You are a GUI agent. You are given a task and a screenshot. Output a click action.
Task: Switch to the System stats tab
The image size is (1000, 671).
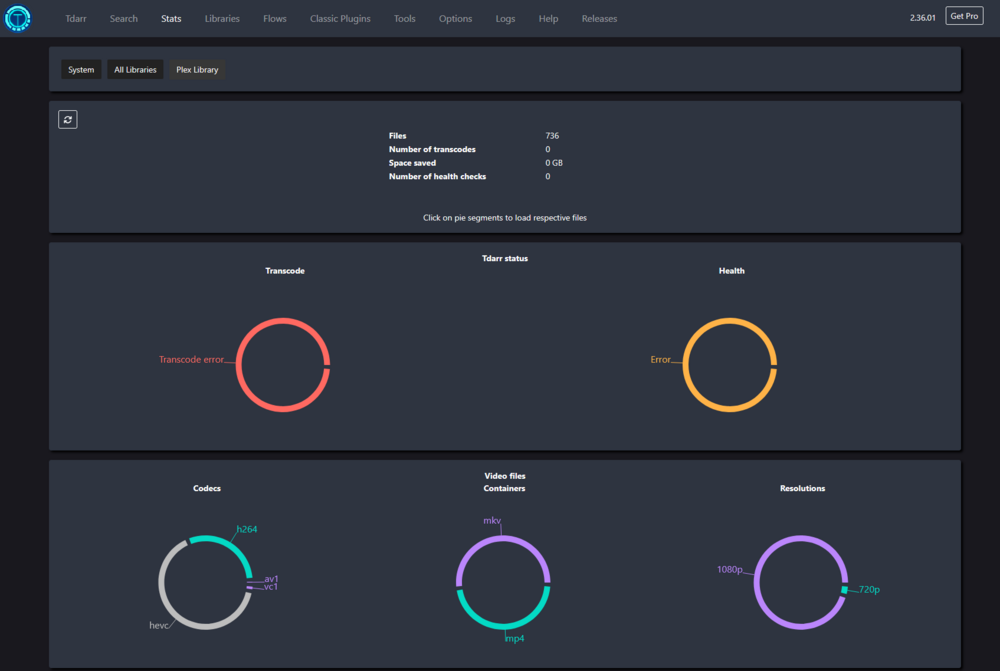pos(81,70)
